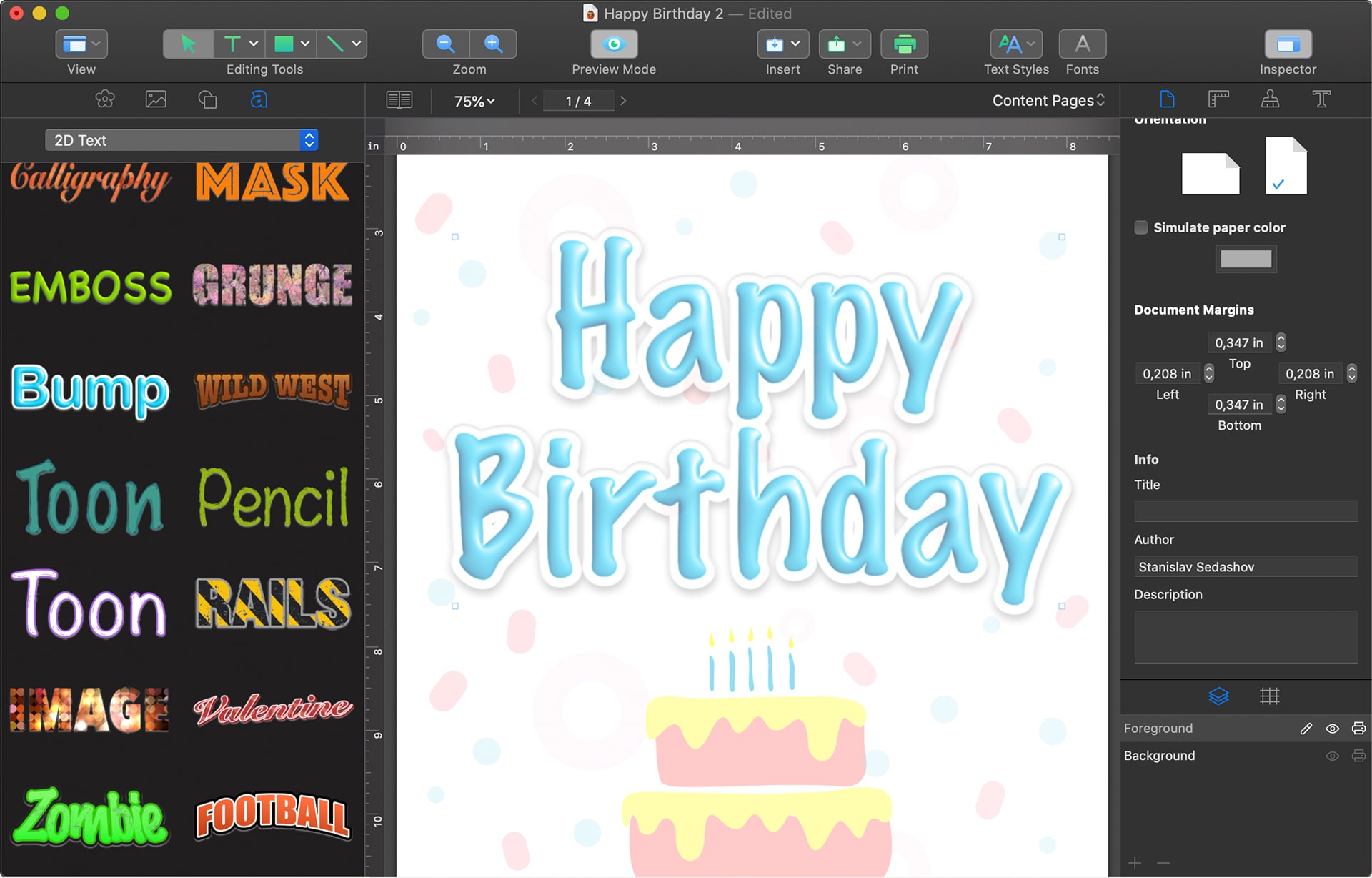Open Text Styles
This screenshot has height=878, width=1372.
(1009, 44)
